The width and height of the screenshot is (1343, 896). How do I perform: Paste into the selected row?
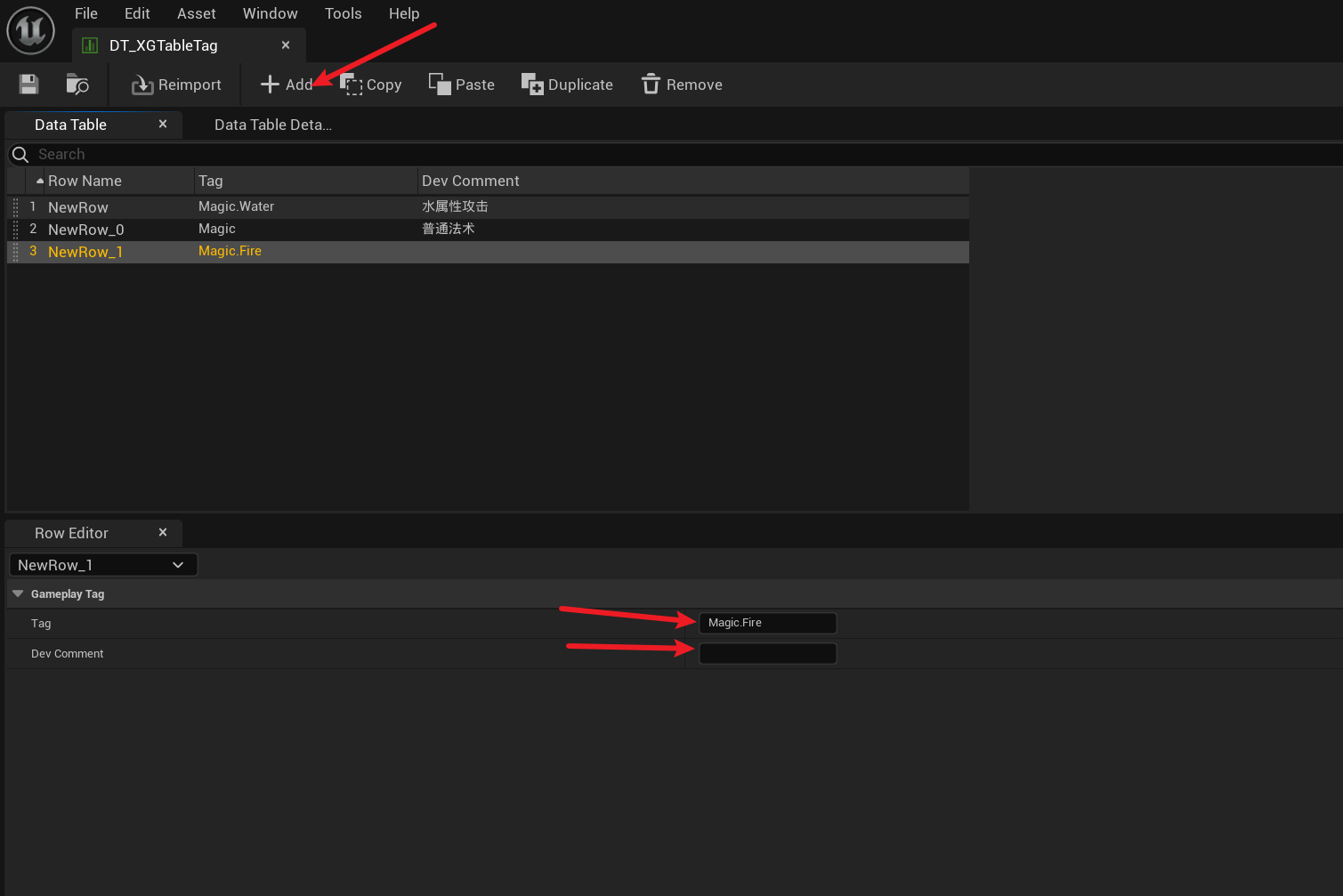tap(461, 85)
